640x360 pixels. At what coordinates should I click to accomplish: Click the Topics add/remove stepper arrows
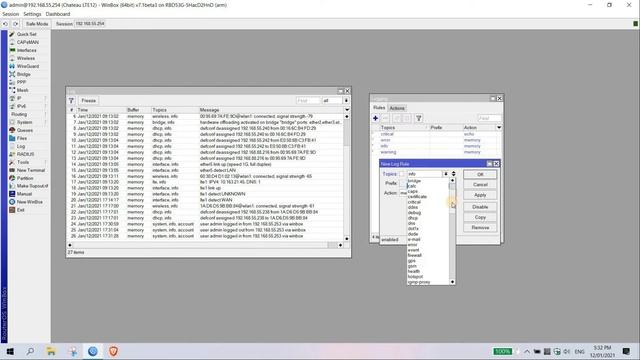pyautogui.click(x=453, y=174)
